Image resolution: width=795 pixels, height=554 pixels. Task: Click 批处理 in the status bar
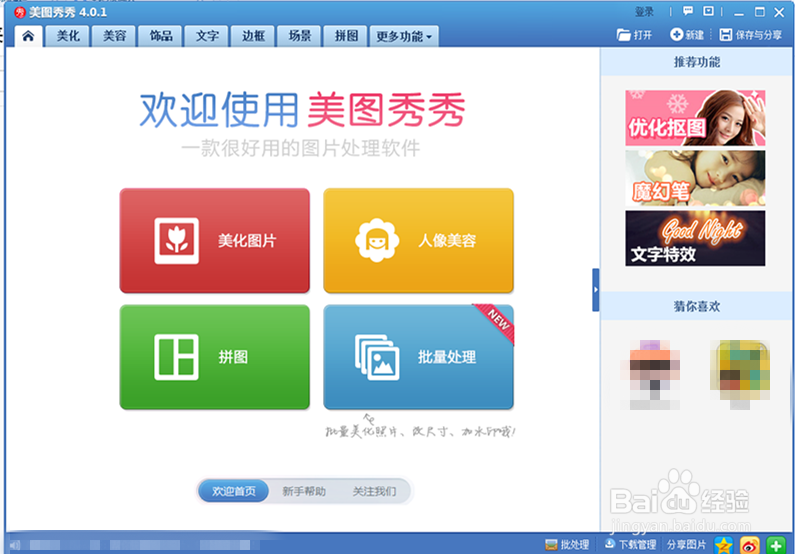[x=567, y=545]
